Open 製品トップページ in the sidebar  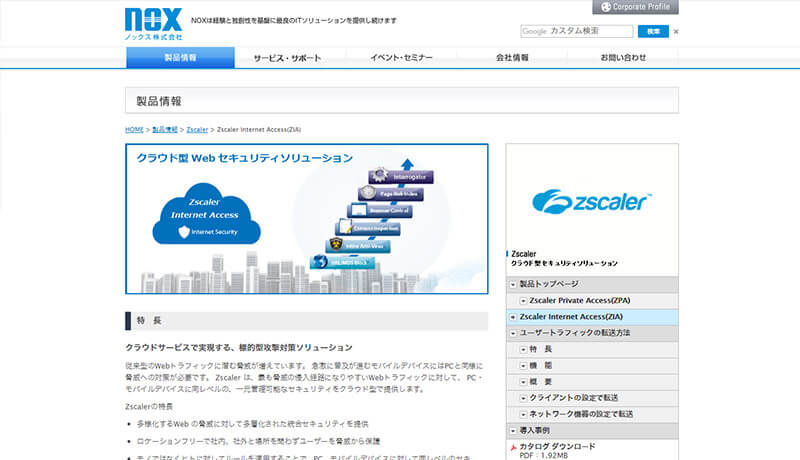point(592,284)
